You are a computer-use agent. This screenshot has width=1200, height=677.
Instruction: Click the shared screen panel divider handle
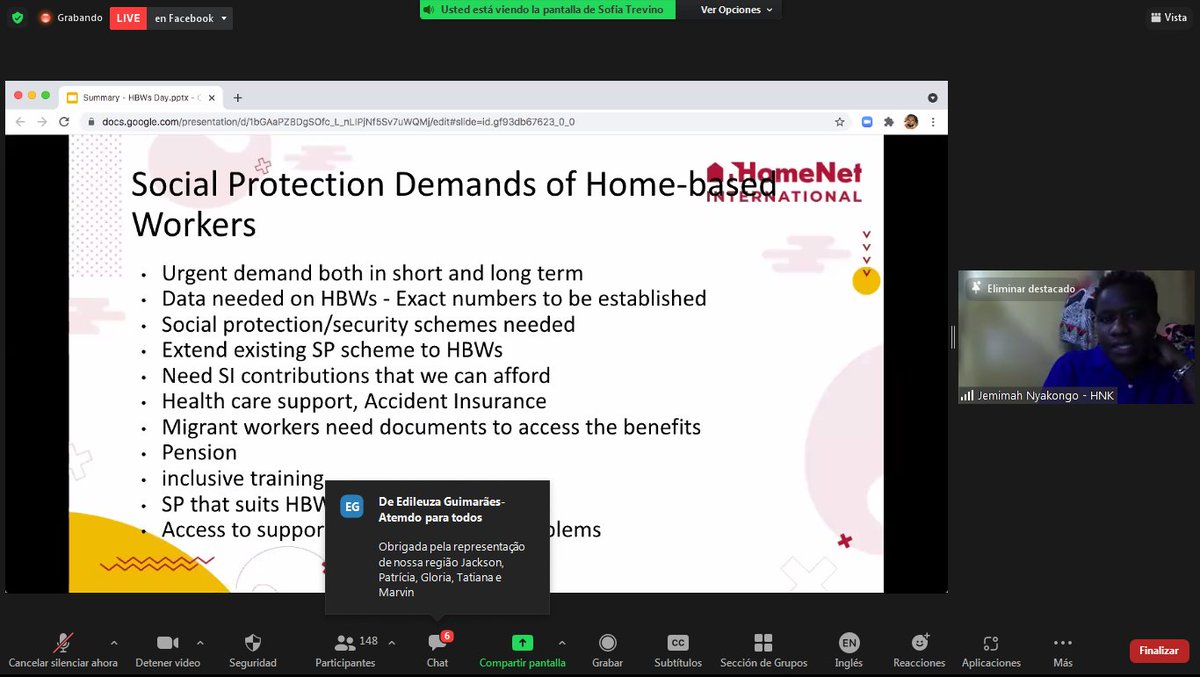pos(953,337)
